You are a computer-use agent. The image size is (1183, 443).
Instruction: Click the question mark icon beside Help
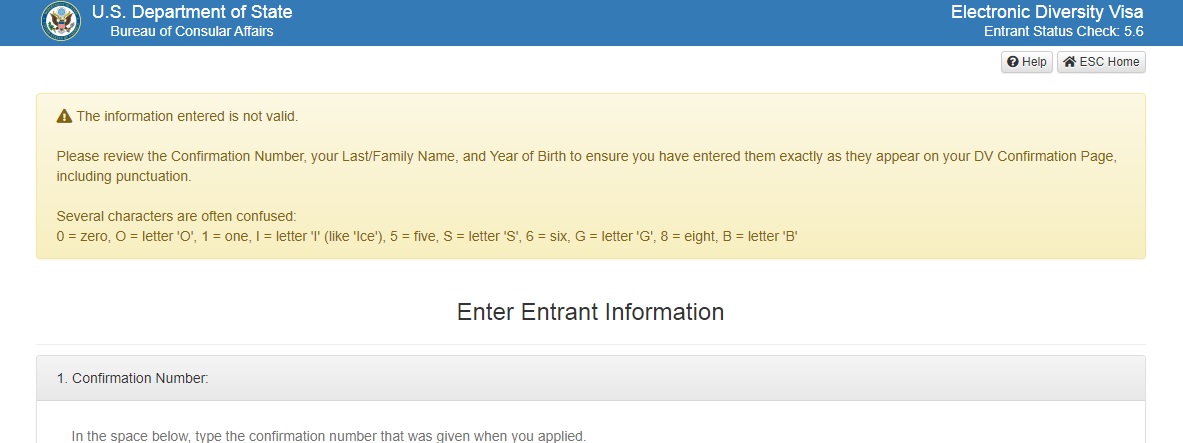point(1013,62)
